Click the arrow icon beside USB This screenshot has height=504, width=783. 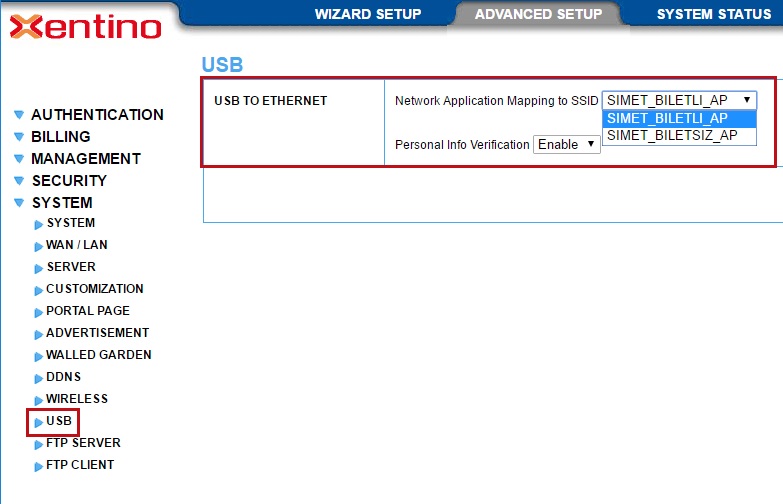coord(39,422)
